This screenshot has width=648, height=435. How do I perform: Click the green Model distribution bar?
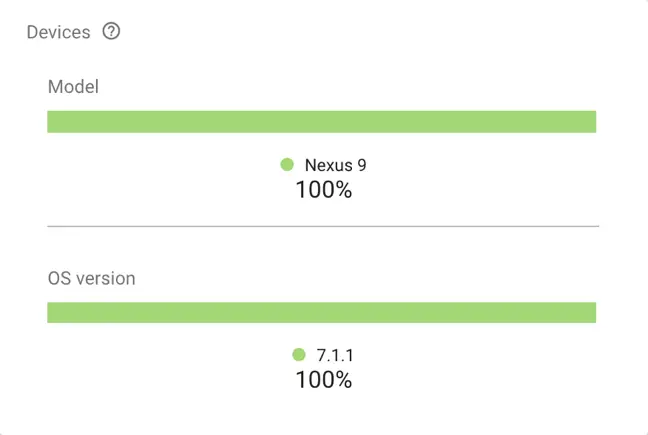(x=322, y=122)
